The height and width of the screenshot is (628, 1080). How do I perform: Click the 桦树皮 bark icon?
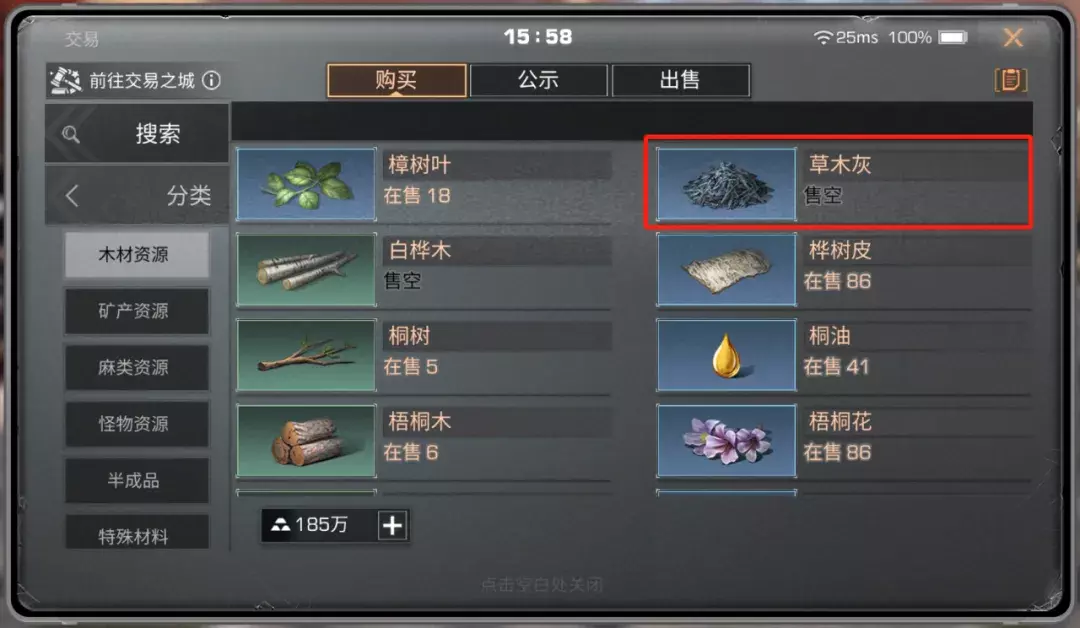[x=727, y=270]
